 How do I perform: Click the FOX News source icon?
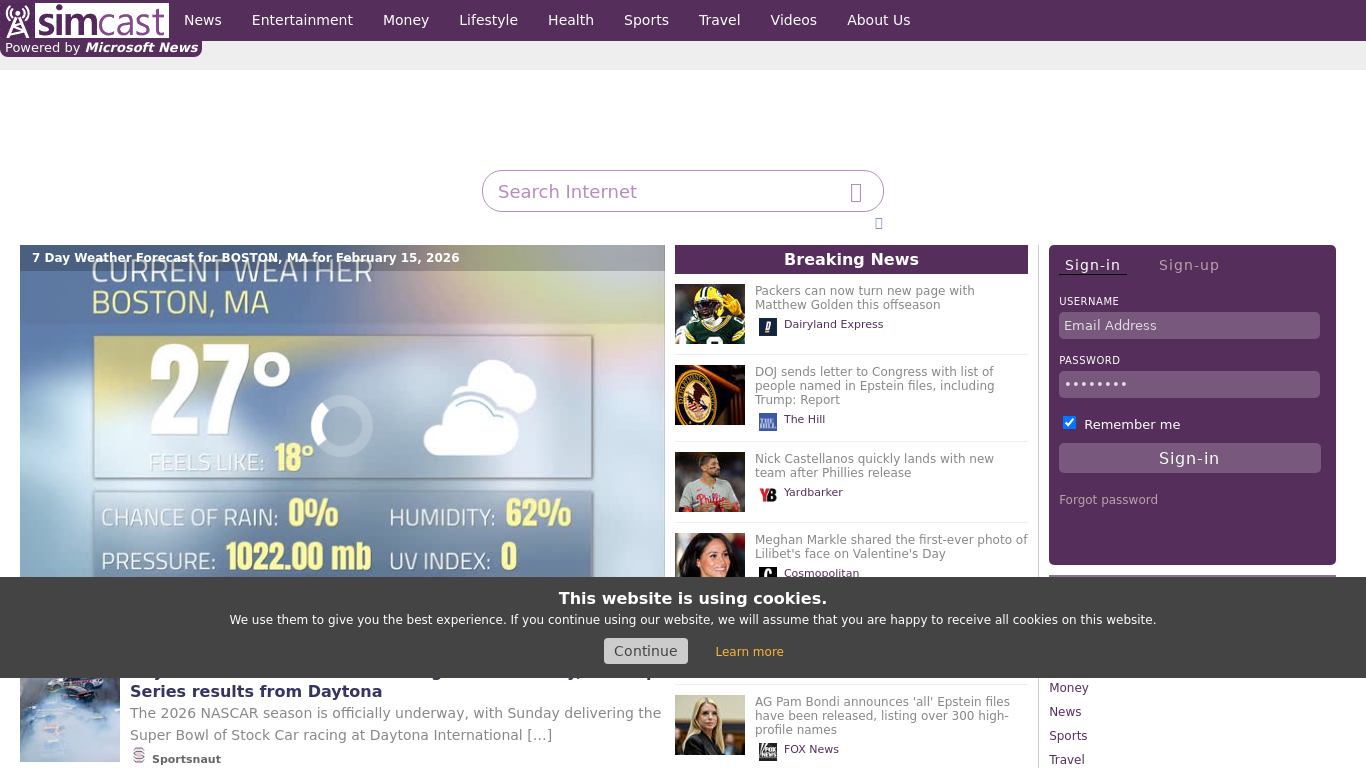[x=767, y=751]
